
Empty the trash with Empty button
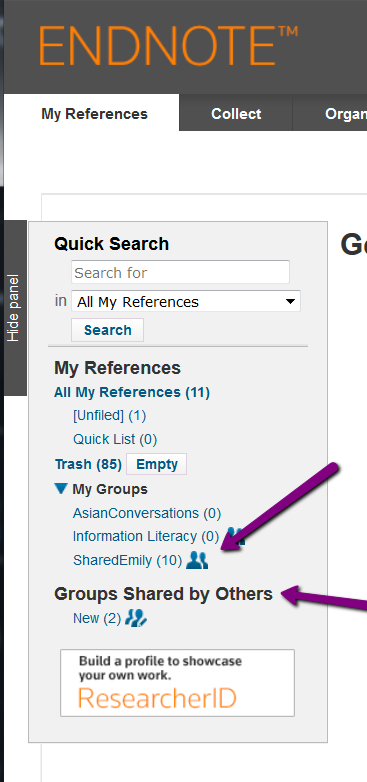[157, 464]
